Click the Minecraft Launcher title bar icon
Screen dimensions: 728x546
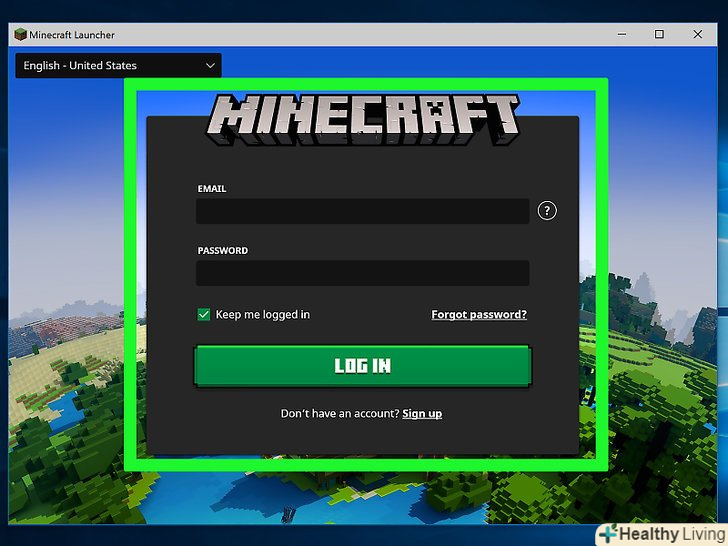[x=20, y=34]
